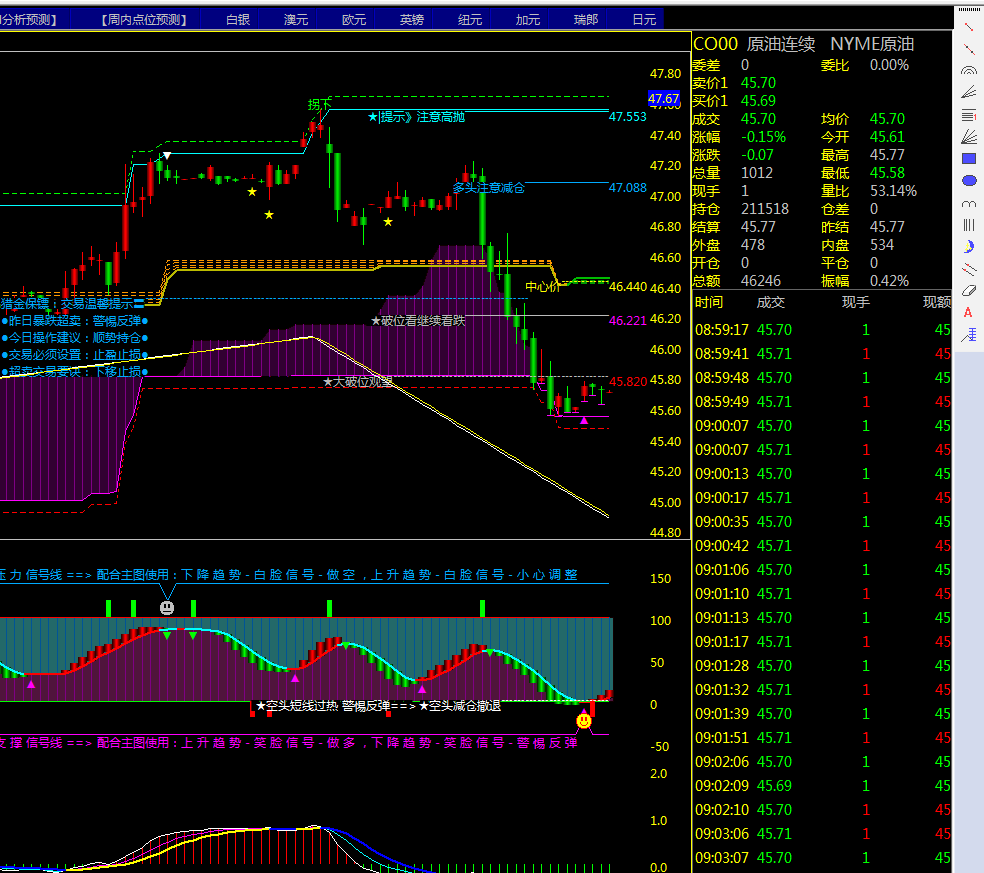Image resolution: width=984 pixels, height=873 pixels.
Task: Select the extended trend line tool
Action: [969, 49]
